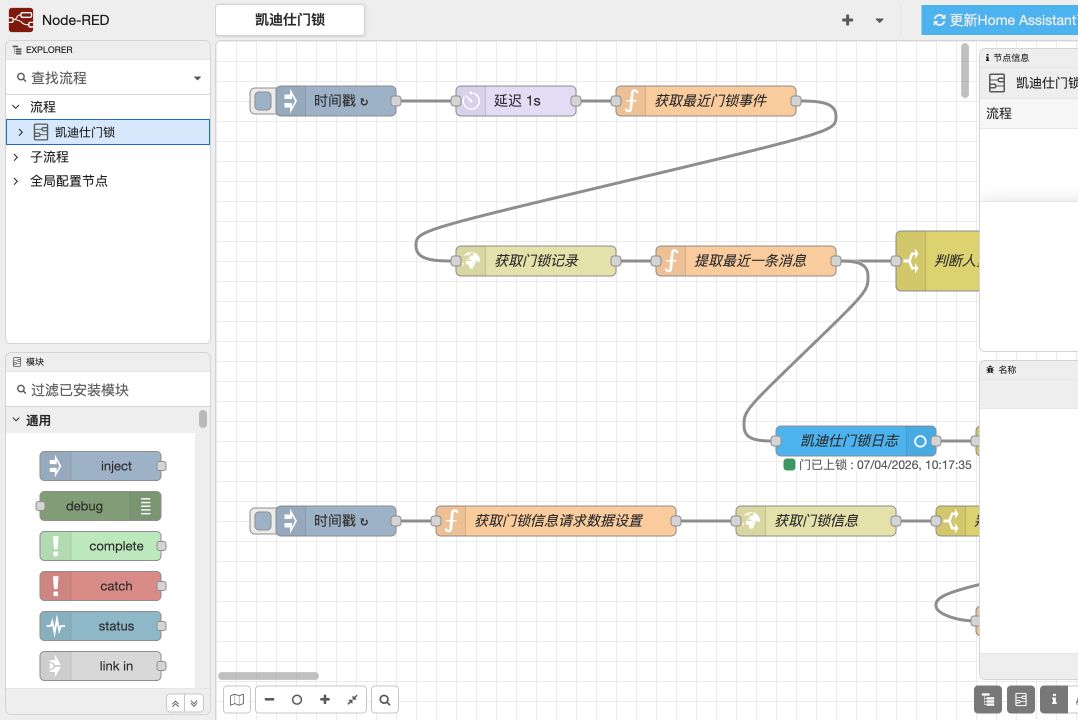
Task: Add a new flow tab with plus
Action: (x=847, y=21)
